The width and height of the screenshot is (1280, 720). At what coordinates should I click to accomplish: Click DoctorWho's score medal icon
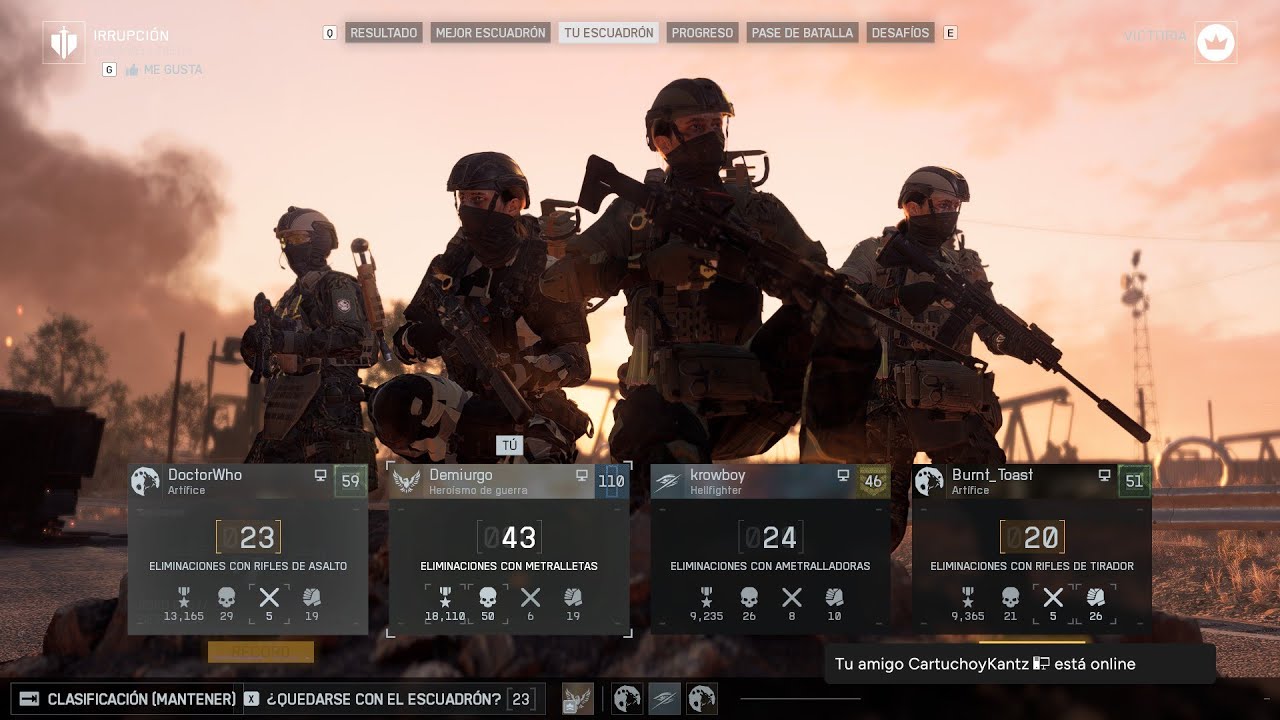(184, 597)
